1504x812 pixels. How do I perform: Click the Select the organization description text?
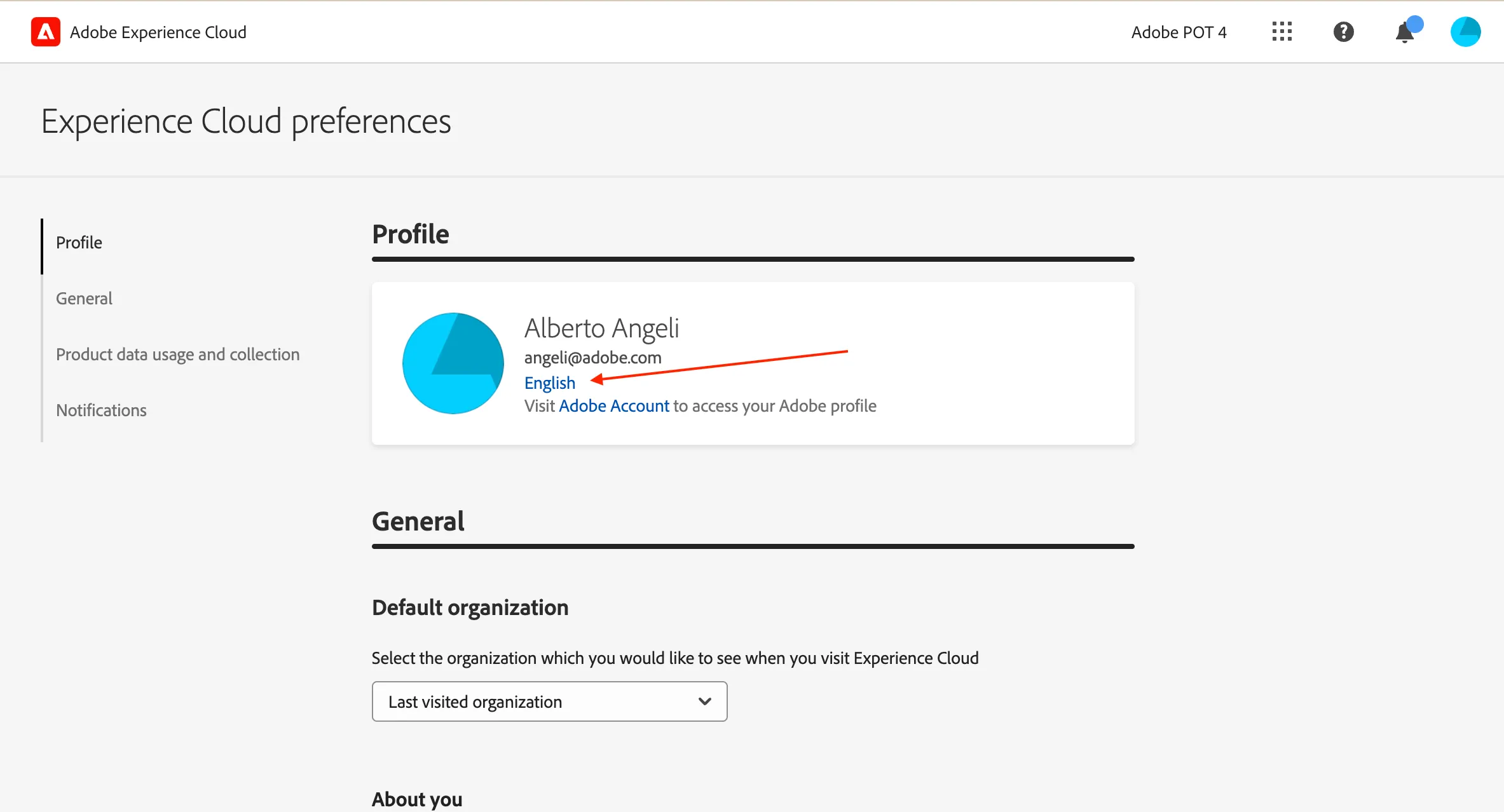click(675, 658)
